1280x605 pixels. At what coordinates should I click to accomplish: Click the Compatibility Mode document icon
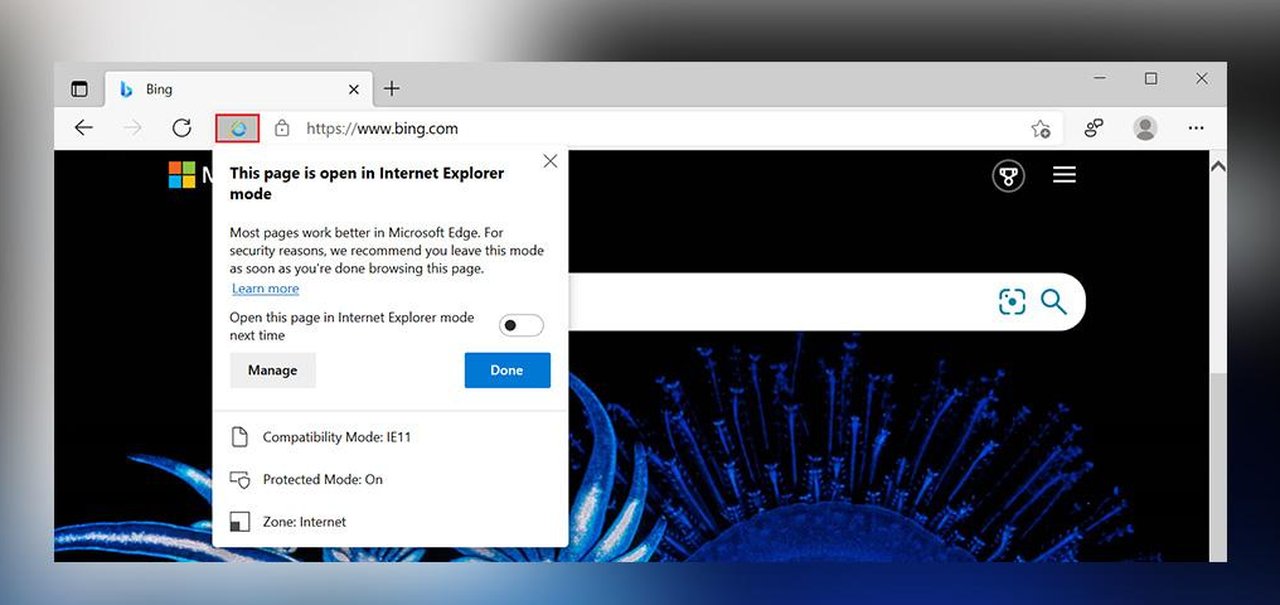coord(239,437)
